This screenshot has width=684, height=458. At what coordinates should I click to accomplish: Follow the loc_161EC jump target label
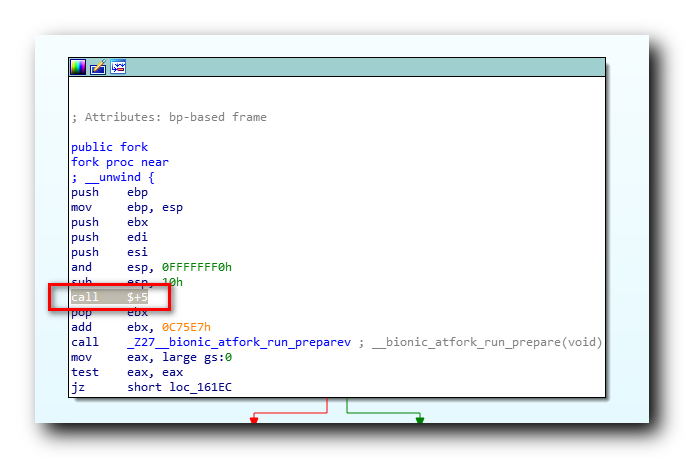click(200, 387)
